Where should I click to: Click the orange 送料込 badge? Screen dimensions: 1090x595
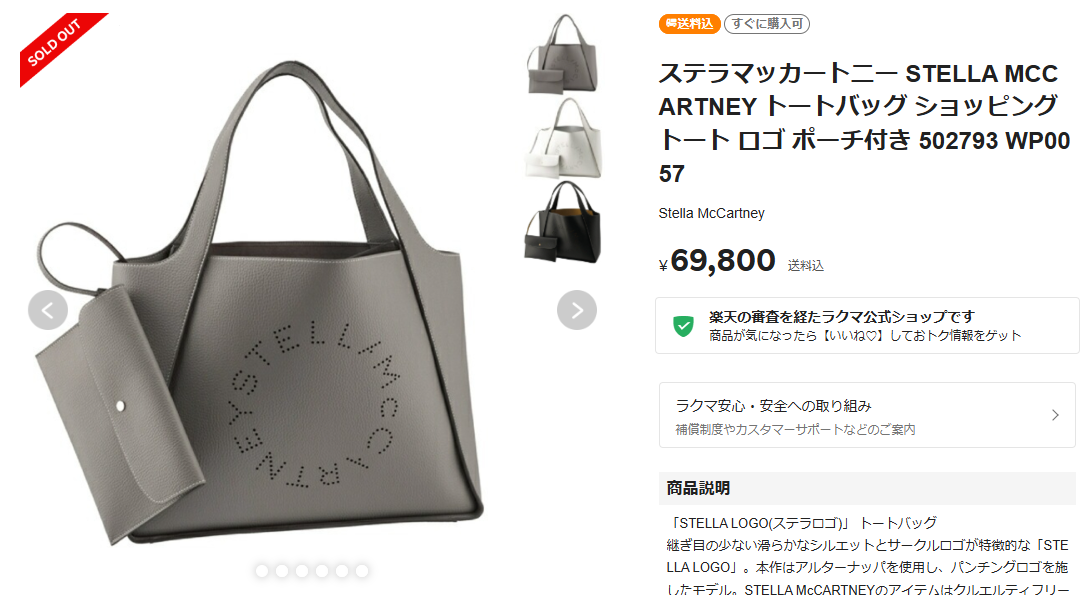tap(690, 24)
